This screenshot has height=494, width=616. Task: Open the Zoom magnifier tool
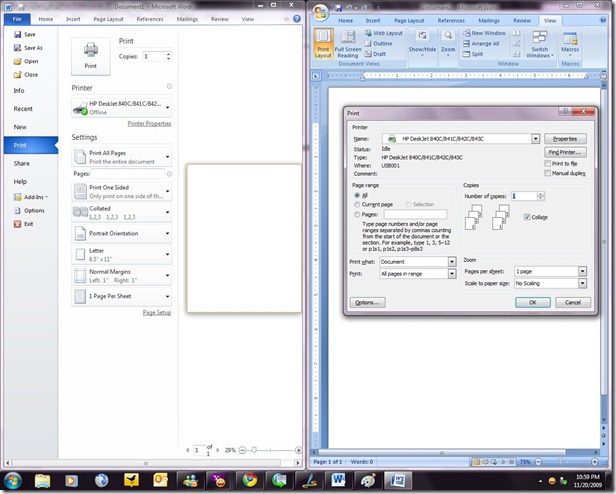pos(448,42)
